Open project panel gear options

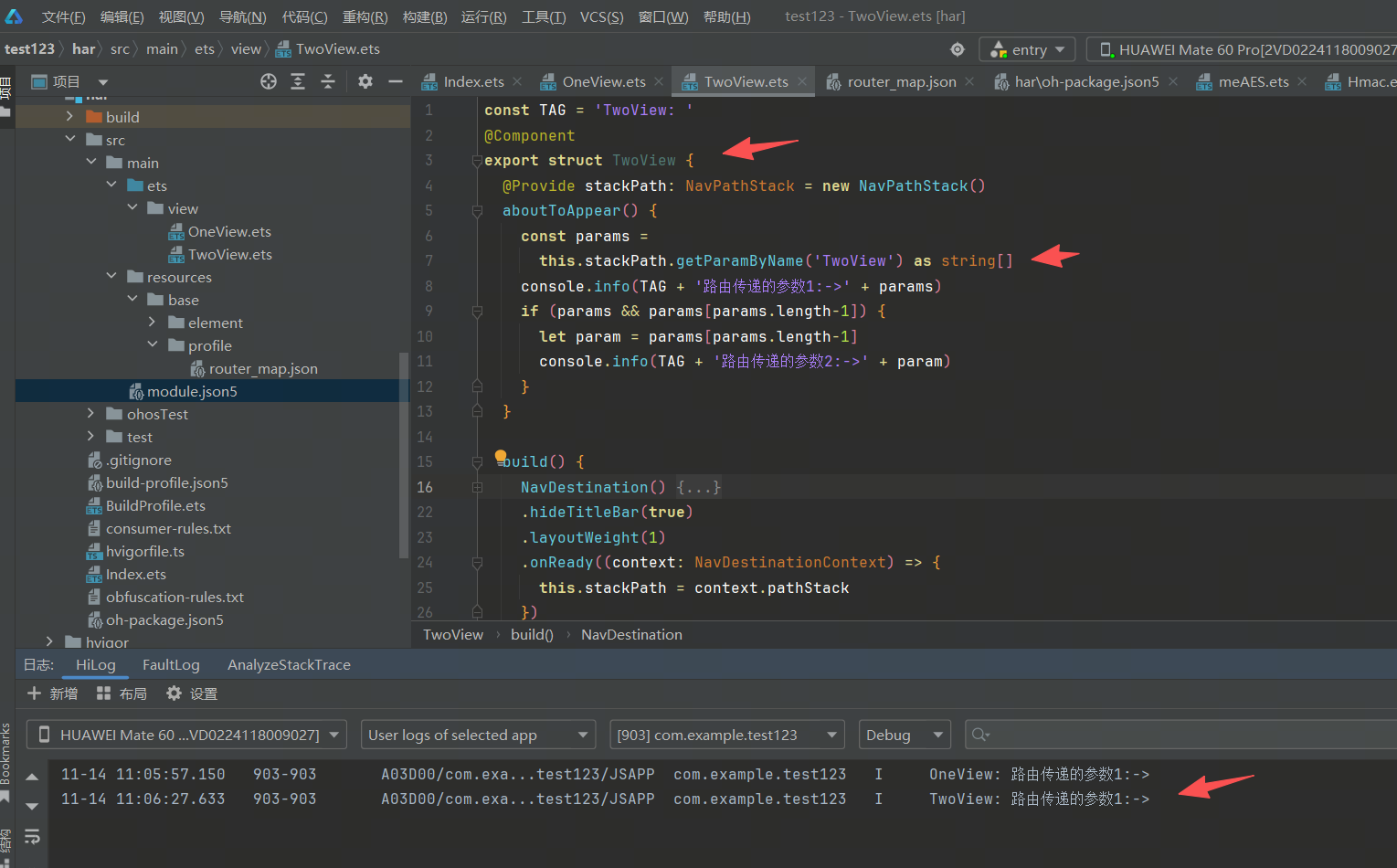click(365, 81)
